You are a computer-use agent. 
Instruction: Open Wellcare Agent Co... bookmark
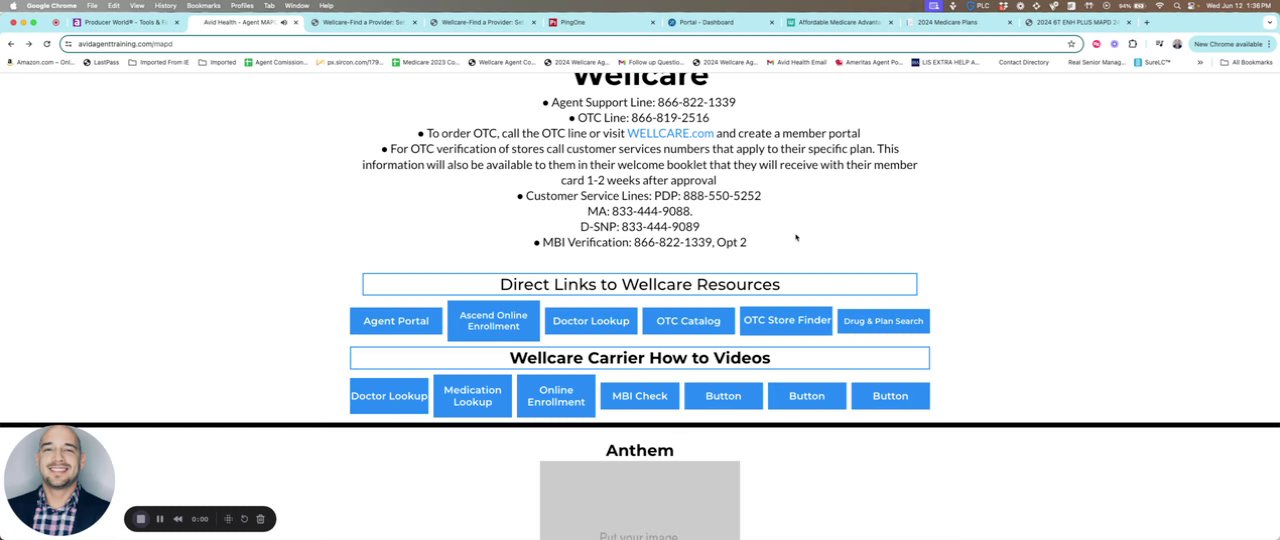tap(501, 62)
